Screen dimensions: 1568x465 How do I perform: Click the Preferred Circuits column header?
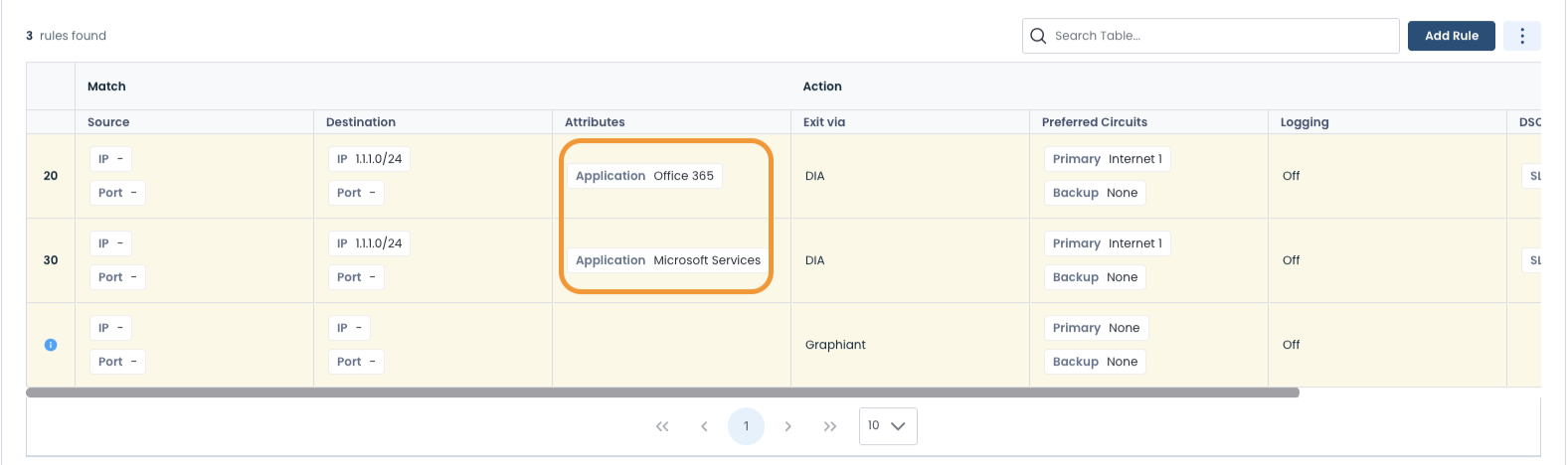tap(1095, 122)
